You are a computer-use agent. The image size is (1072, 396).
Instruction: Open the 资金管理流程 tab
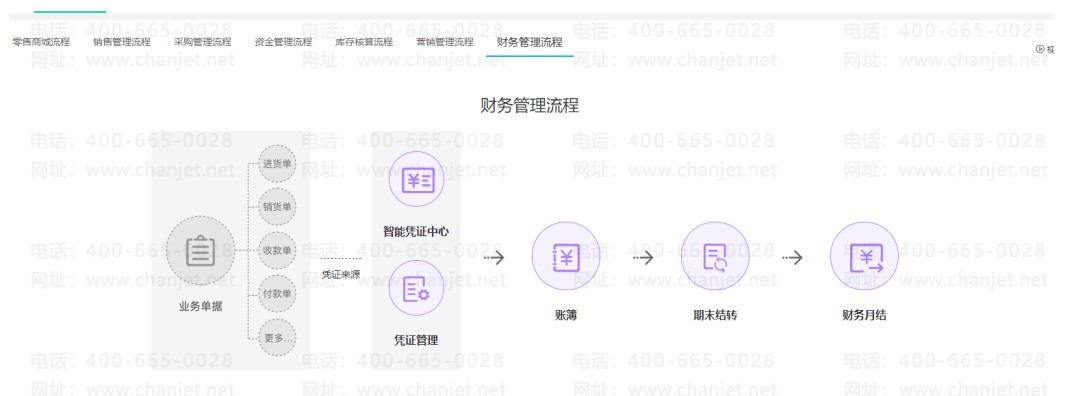tap(283, 42)
